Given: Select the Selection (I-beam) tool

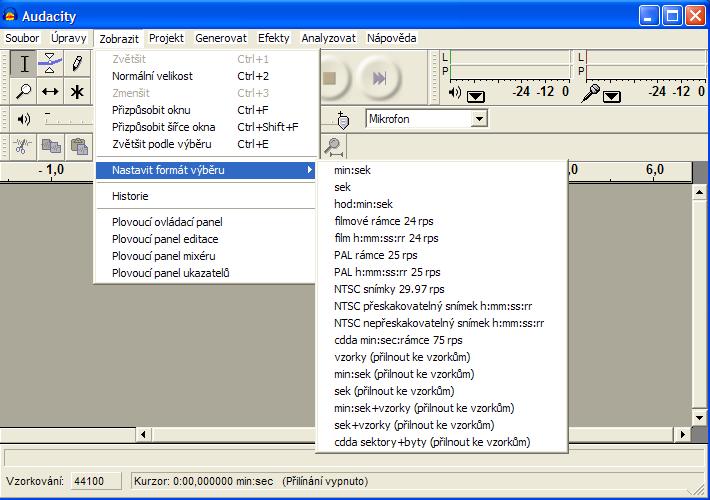Looking at the screenshot, I should tap(25, 65).
